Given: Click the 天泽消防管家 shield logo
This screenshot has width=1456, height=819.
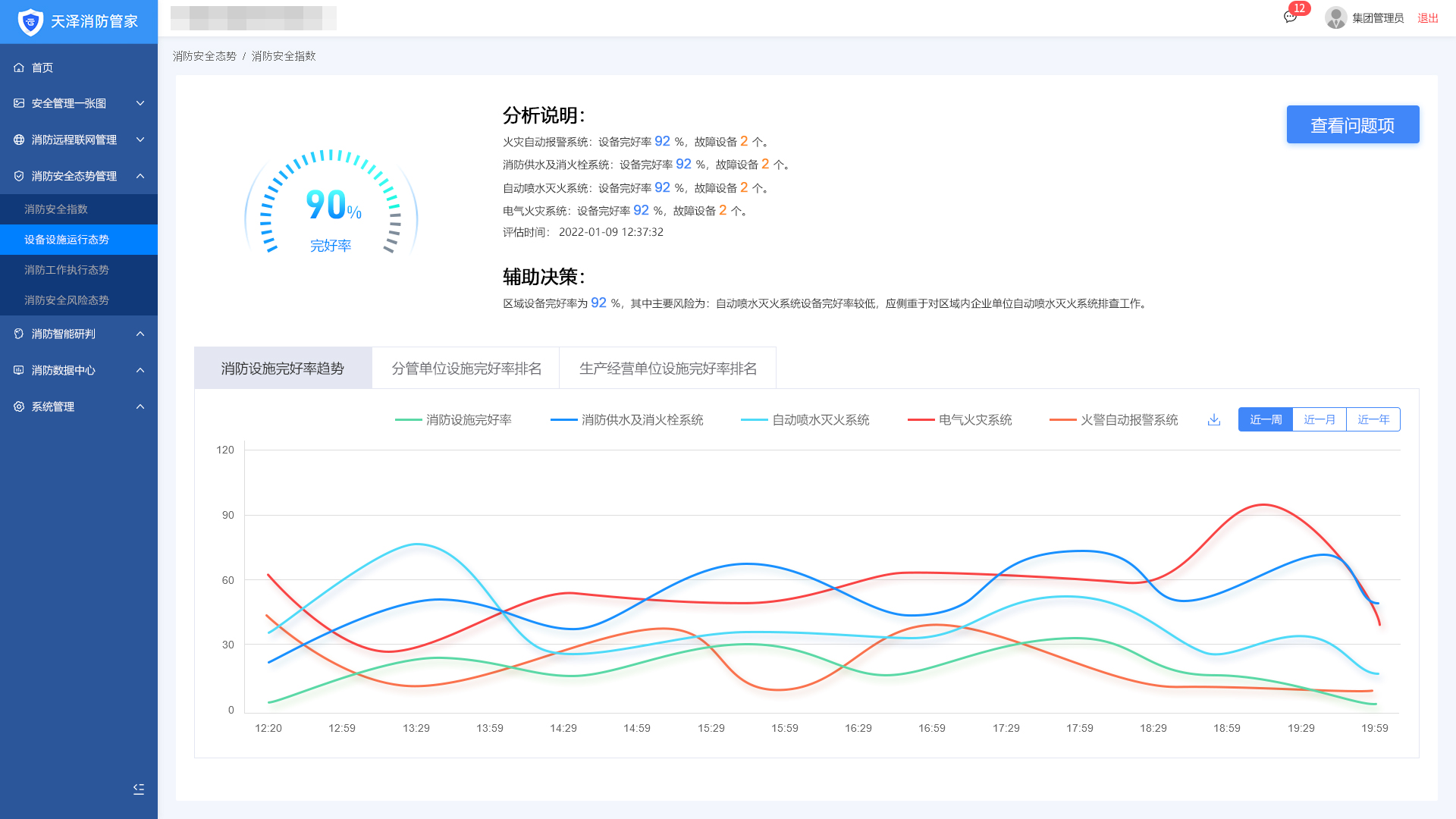Looking at the screenshot, I should tap(30, 22).
